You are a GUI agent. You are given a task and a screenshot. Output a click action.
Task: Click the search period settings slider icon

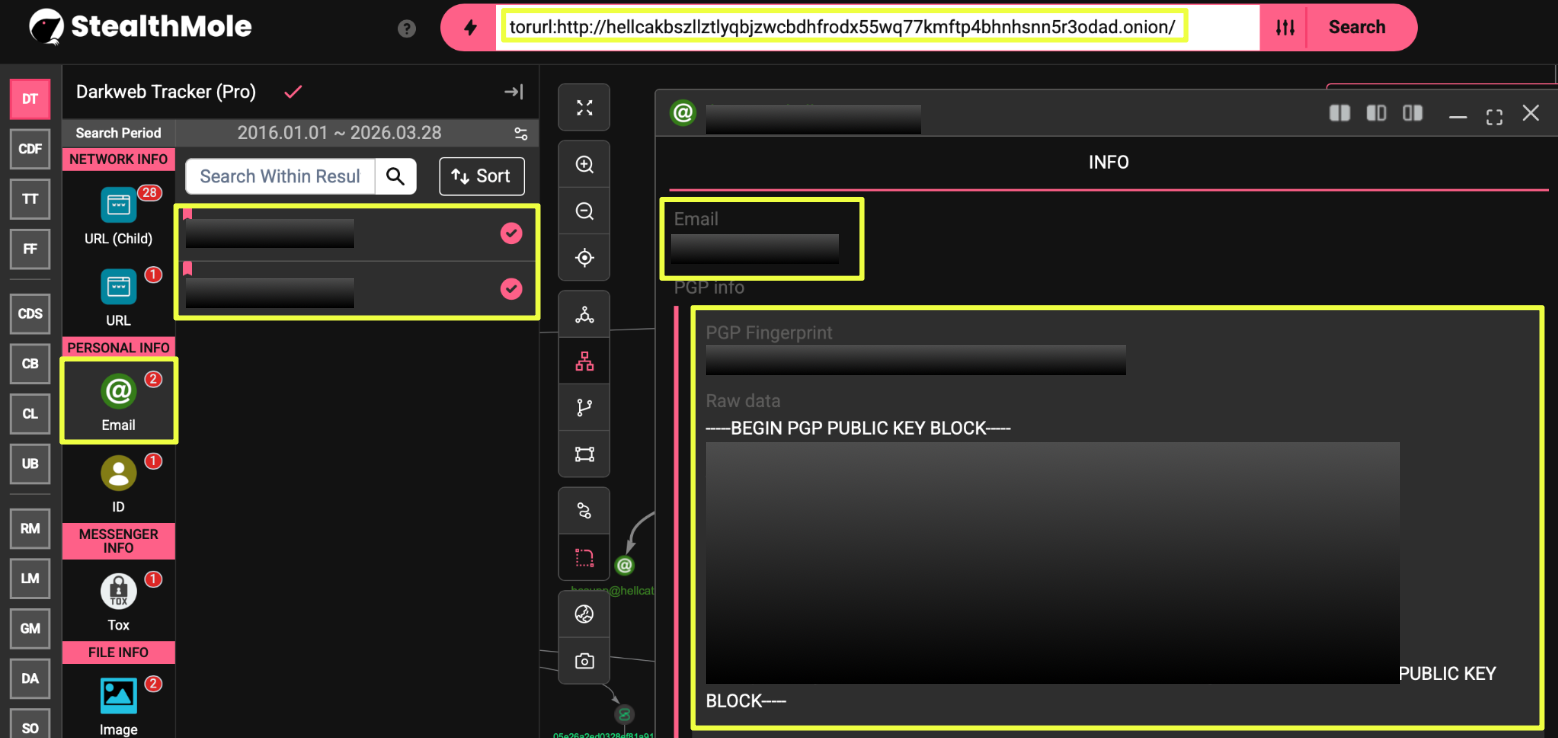pyautogui.click(x=520, y=133)
